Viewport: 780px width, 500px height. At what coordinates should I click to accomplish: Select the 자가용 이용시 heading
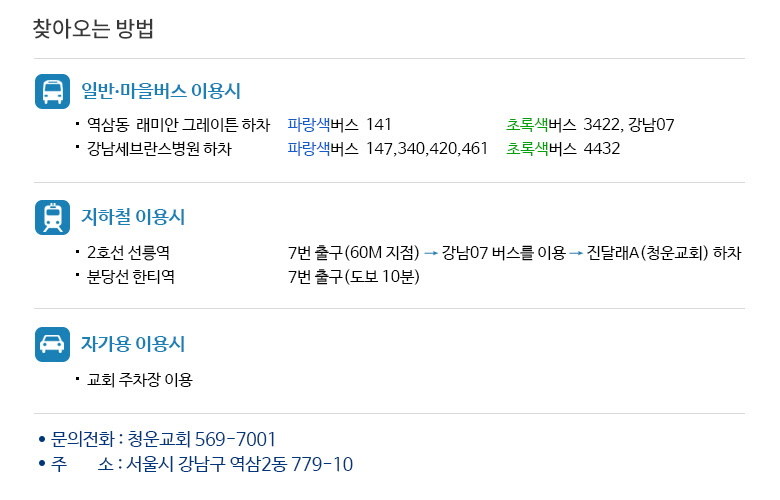coord(133,344)
